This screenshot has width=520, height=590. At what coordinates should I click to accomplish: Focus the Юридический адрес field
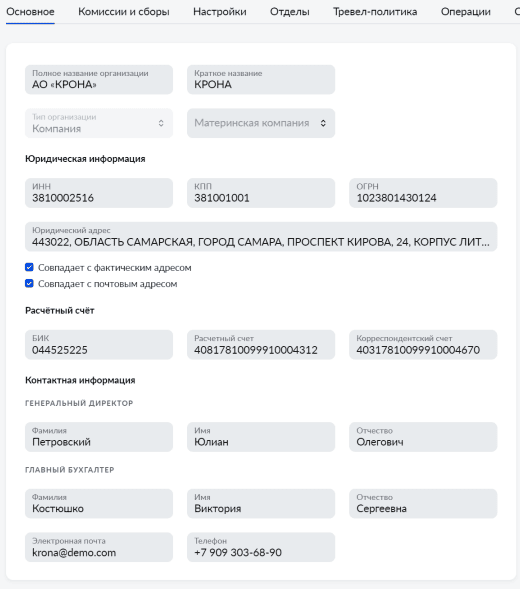coord(261,237)
